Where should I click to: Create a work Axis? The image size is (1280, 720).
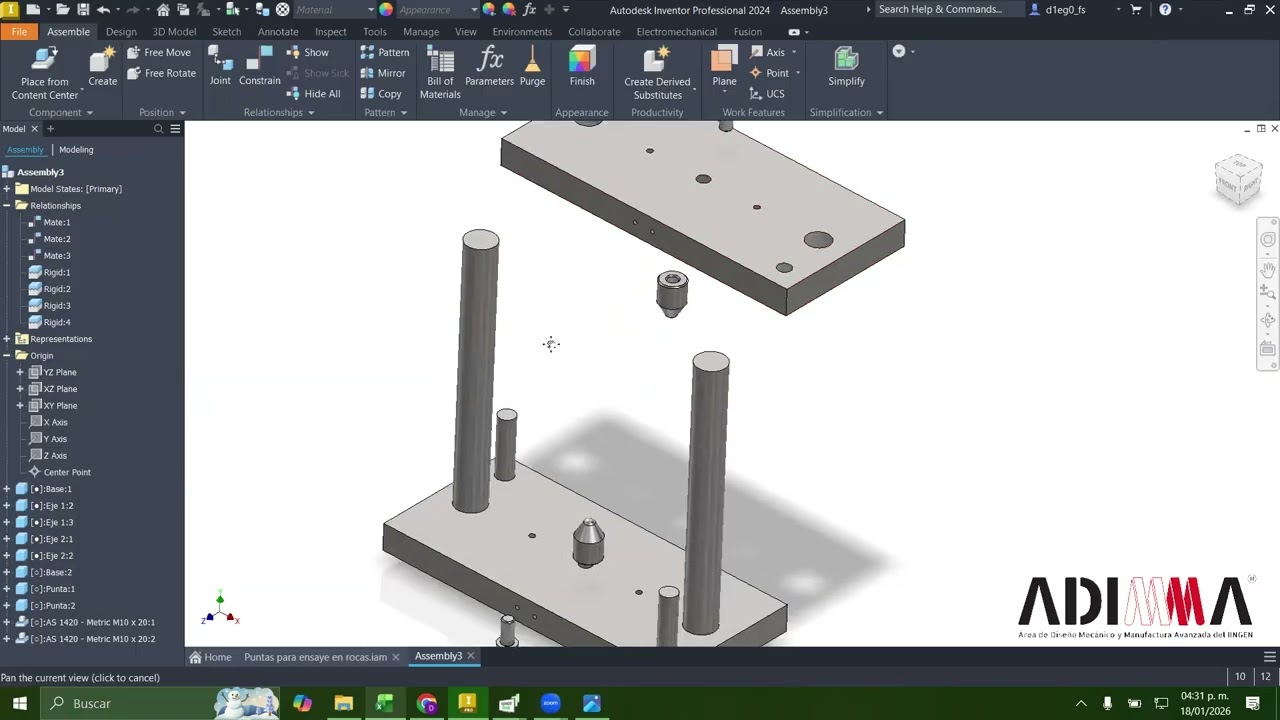pyautogui.click(x=767, y=52)
